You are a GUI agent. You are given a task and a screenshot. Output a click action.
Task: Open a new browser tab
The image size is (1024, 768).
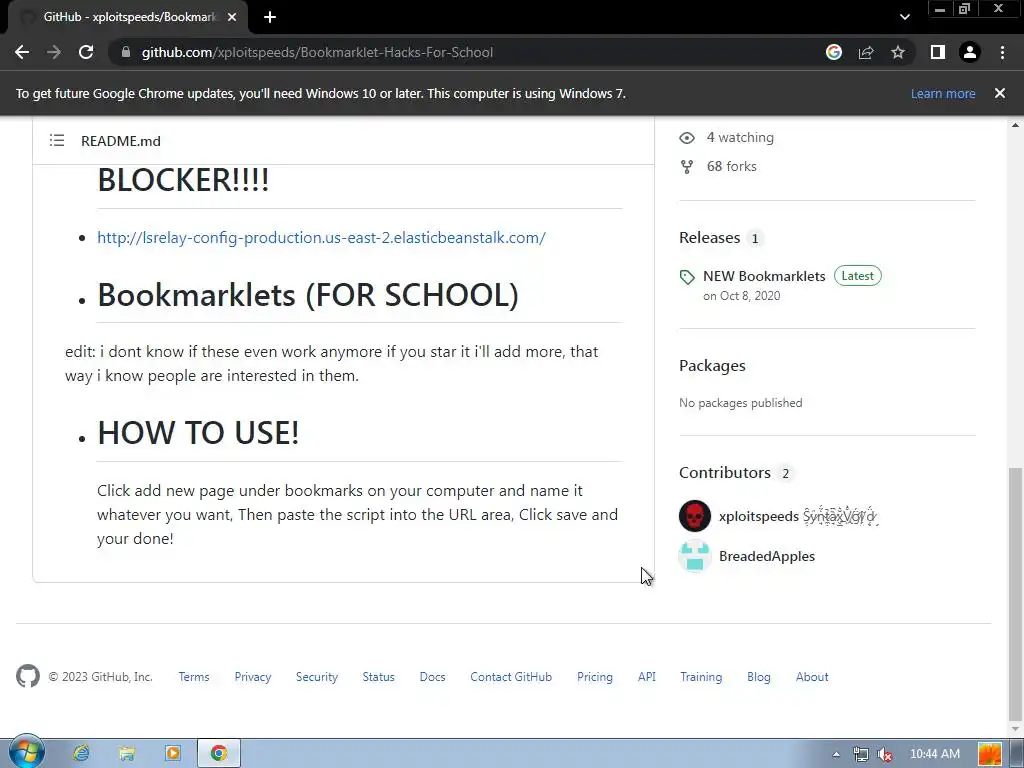[x=270, y=18]
